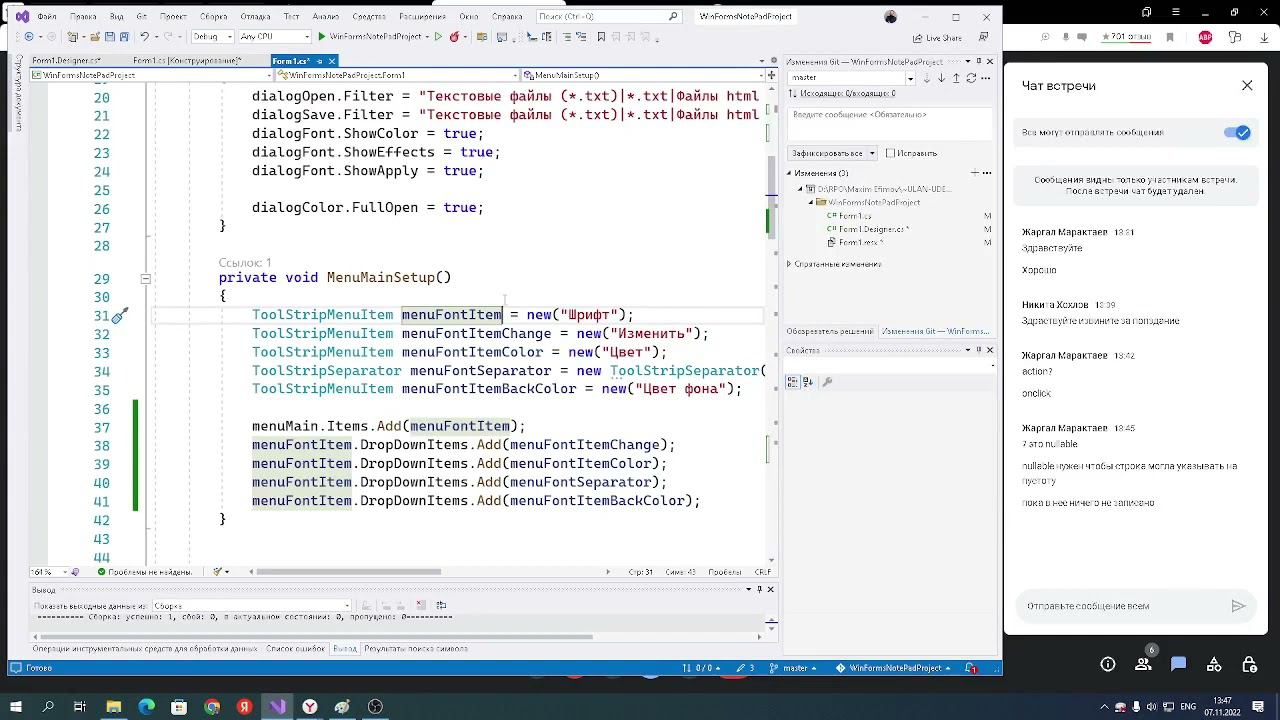The width and height of the screenshot is (1280, 720).
Task: Switch to the Form1.Designer.cs tab
Action: point(66,61)
